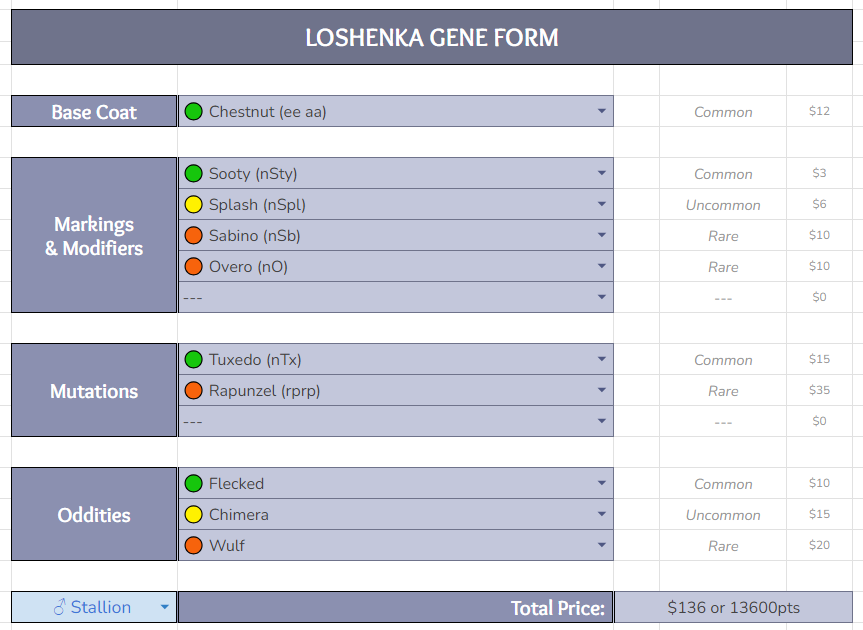The image size is (863, 630).
Task: Select the Total Price value cell
Action: 733,607
